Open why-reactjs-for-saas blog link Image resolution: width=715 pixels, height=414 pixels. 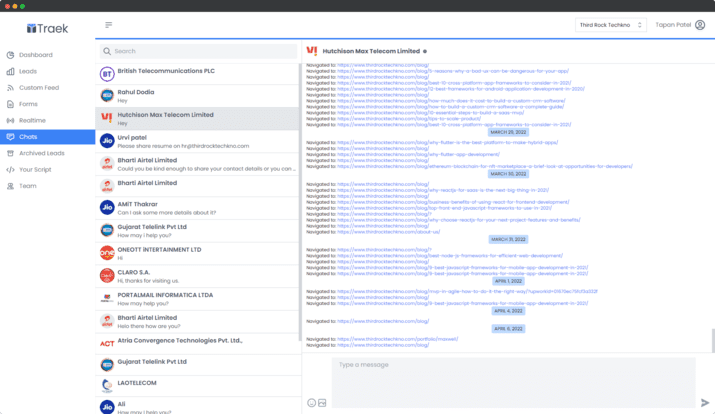pos(443,190)
